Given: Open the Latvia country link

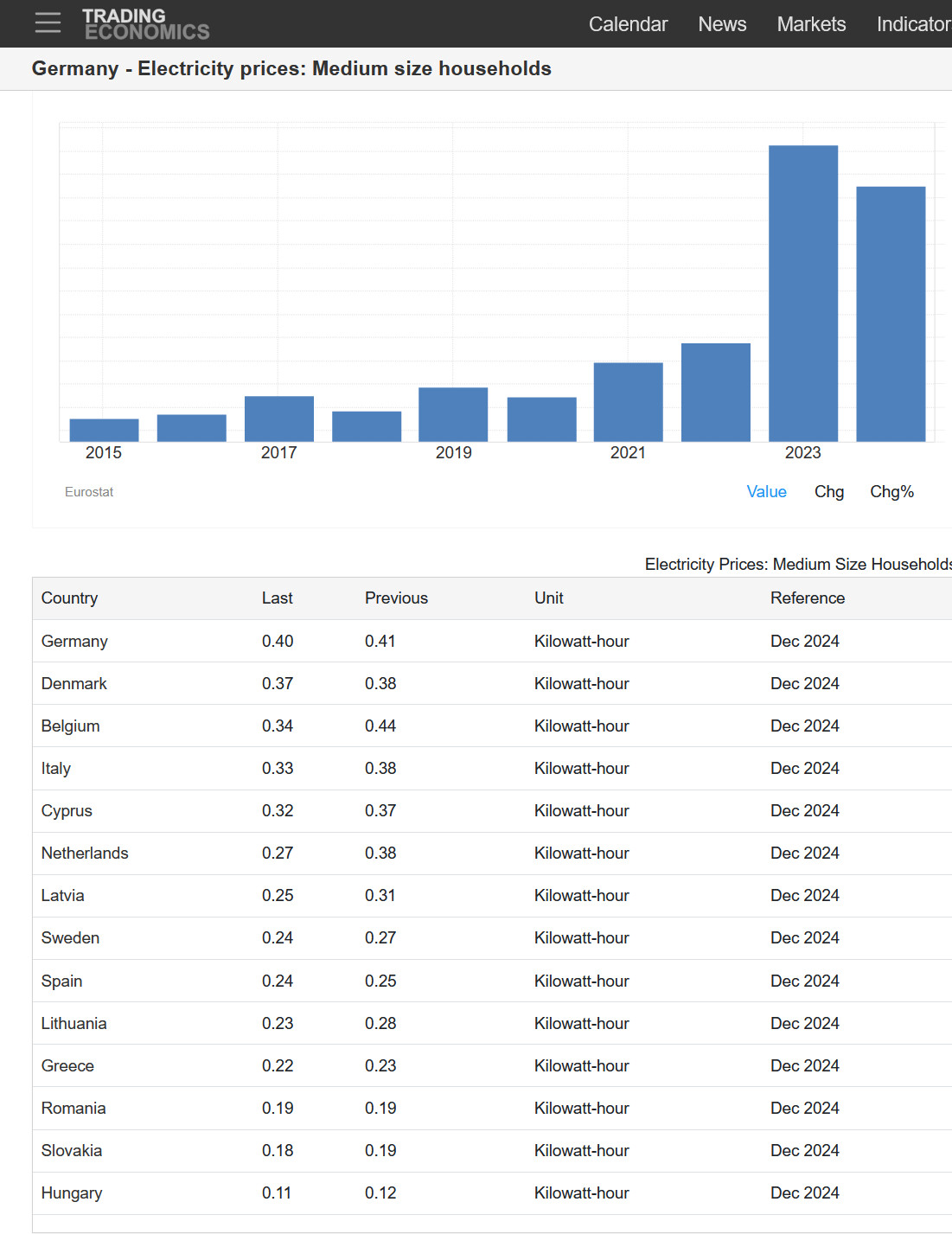Looking at the screenshot, I should pos(63,895).
